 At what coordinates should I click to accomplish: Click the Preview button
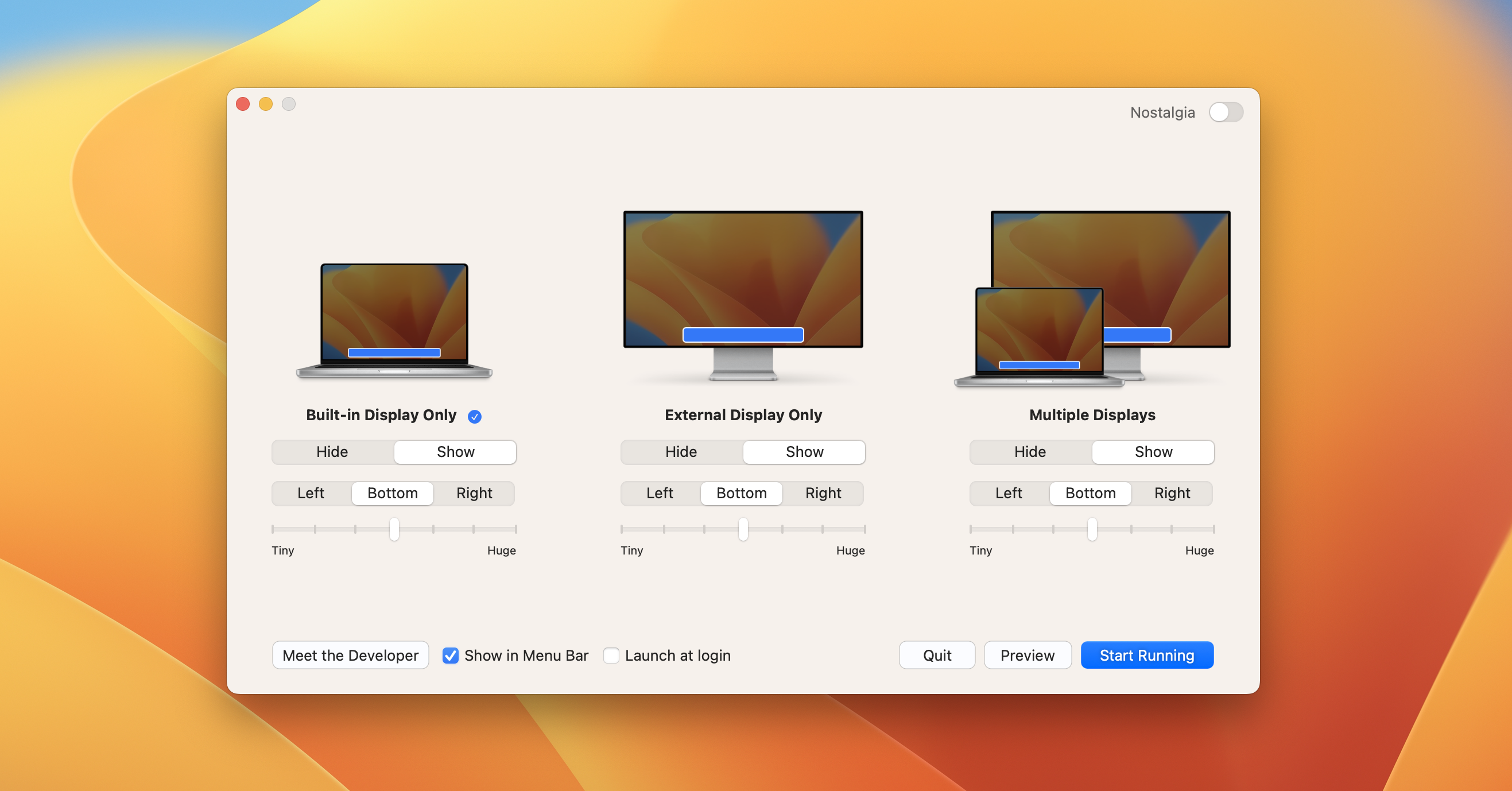point(1027,655)
